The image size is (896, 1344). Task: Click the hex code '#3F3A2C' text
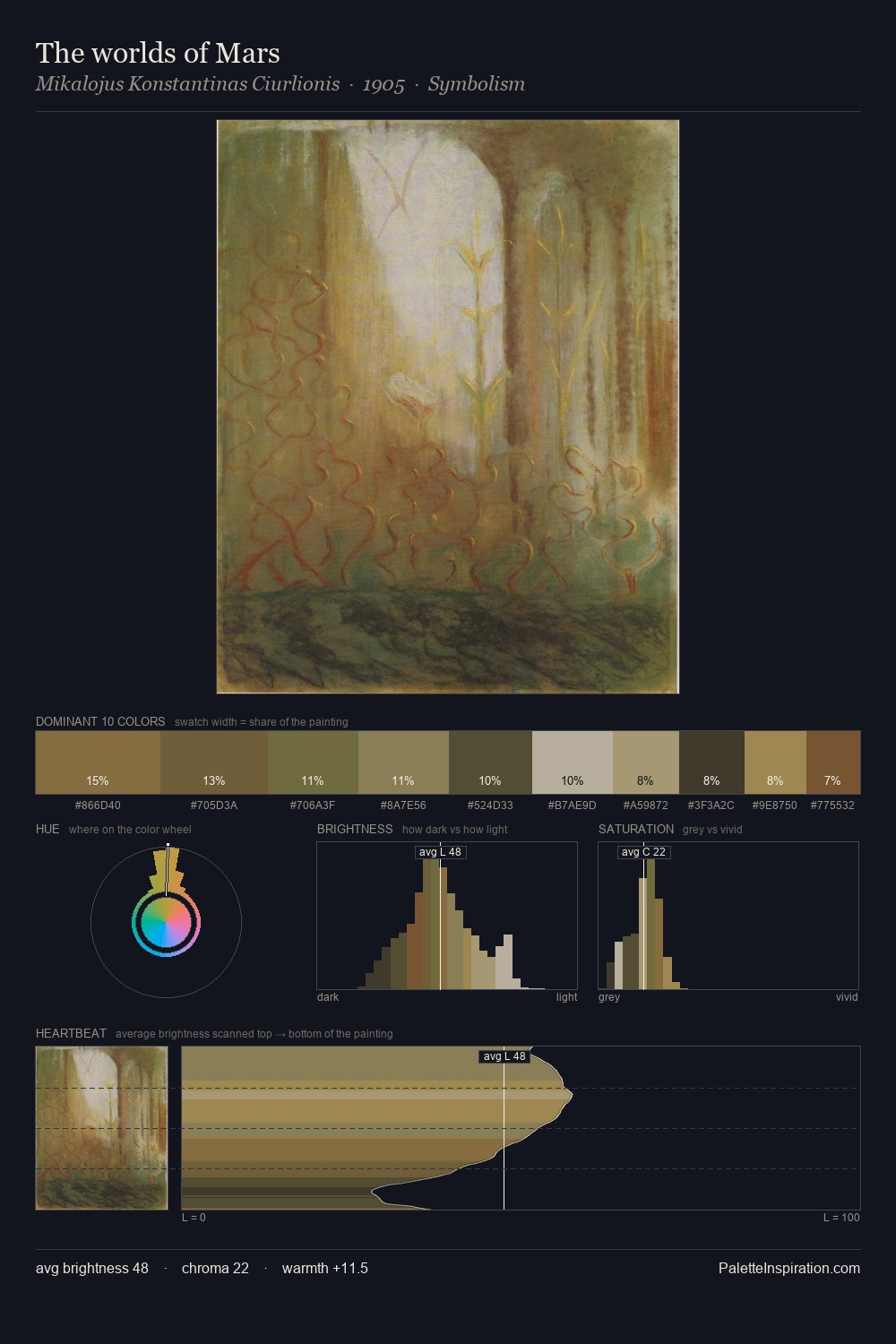coord(711,806)
